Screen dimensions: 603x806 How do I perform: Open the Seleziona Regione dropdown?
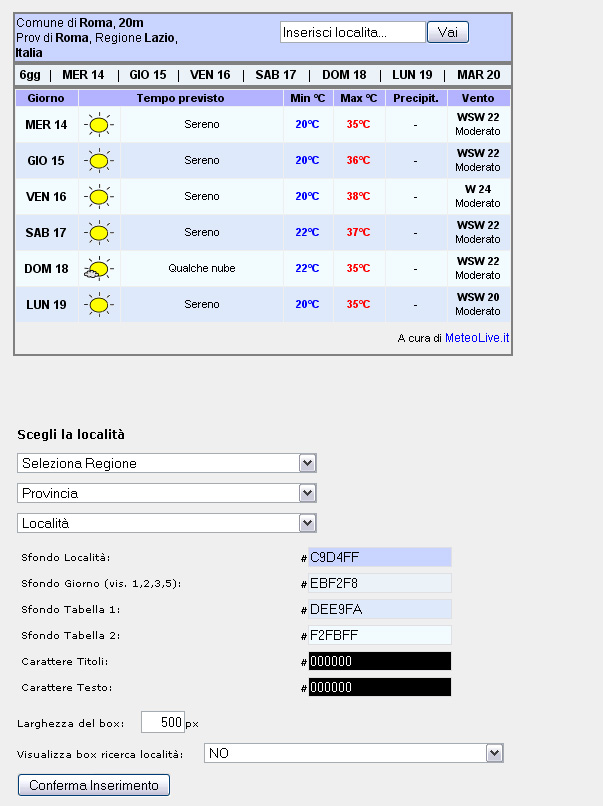167,463
